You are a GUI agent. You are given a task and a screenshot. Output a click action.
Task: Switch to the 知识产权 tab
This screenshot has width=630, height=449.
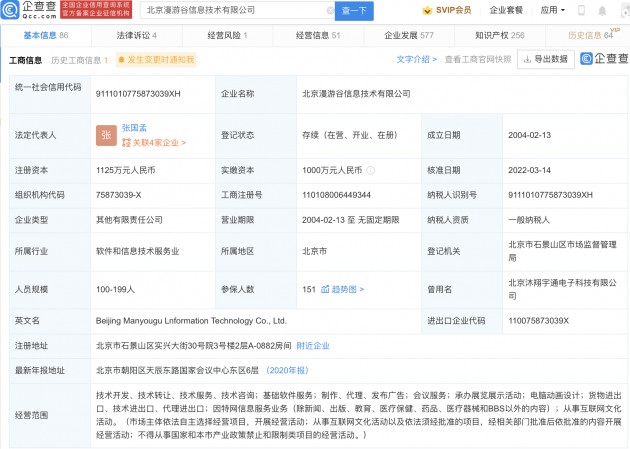point(500,35)
